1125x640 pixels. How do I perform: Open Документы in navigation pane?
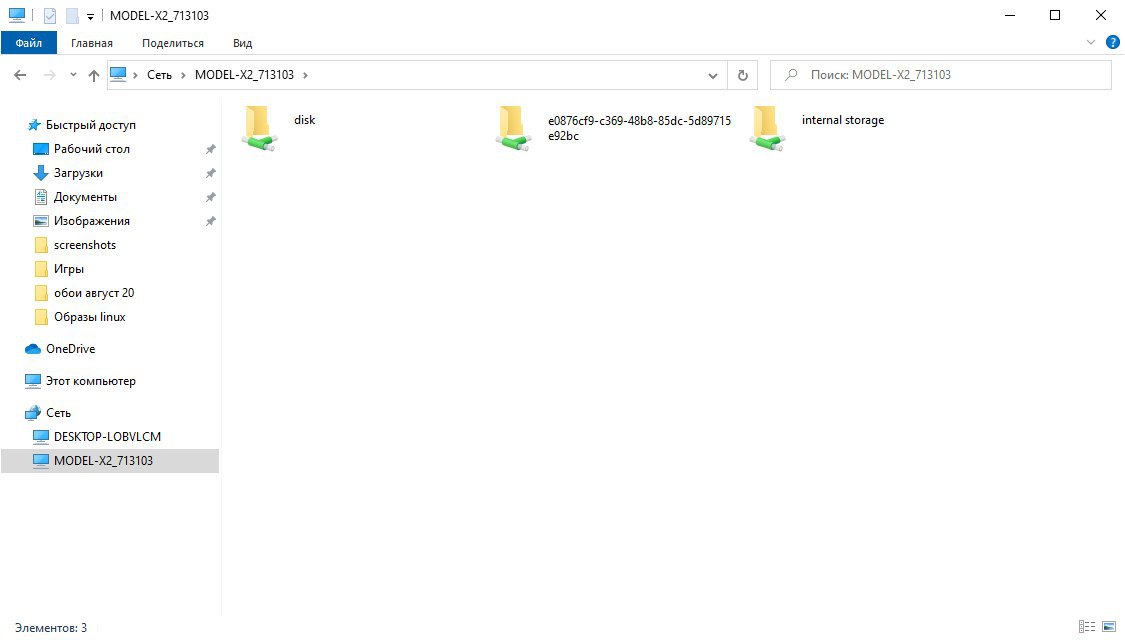click(x=85, y=197)
